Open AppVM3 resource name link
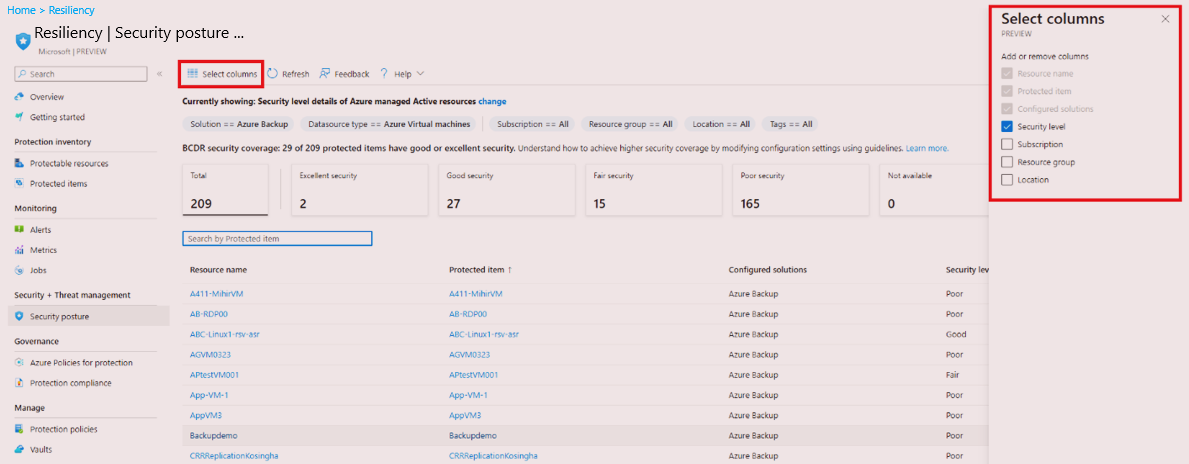The width and height of the screenshot is (1189, 464). [205, 416]
